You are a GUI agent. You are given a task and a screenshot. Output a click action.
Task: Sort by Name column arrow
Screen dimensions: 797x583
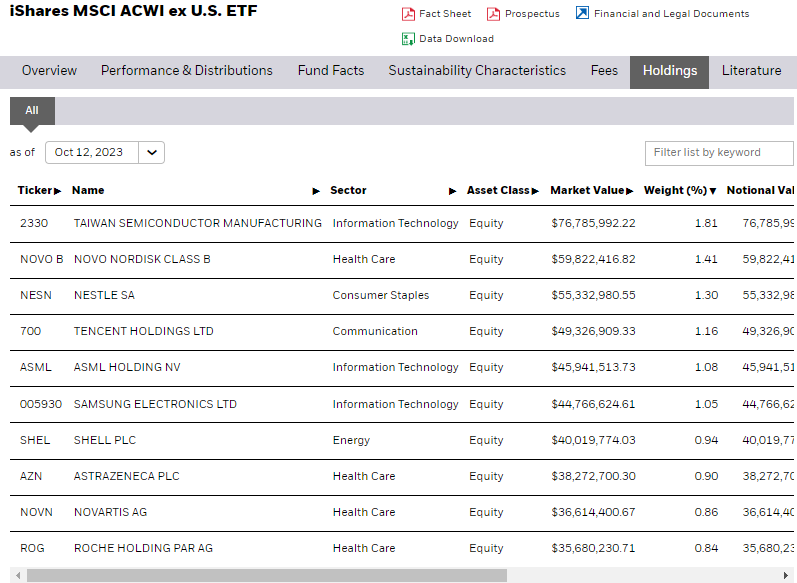tap(316, 191)
